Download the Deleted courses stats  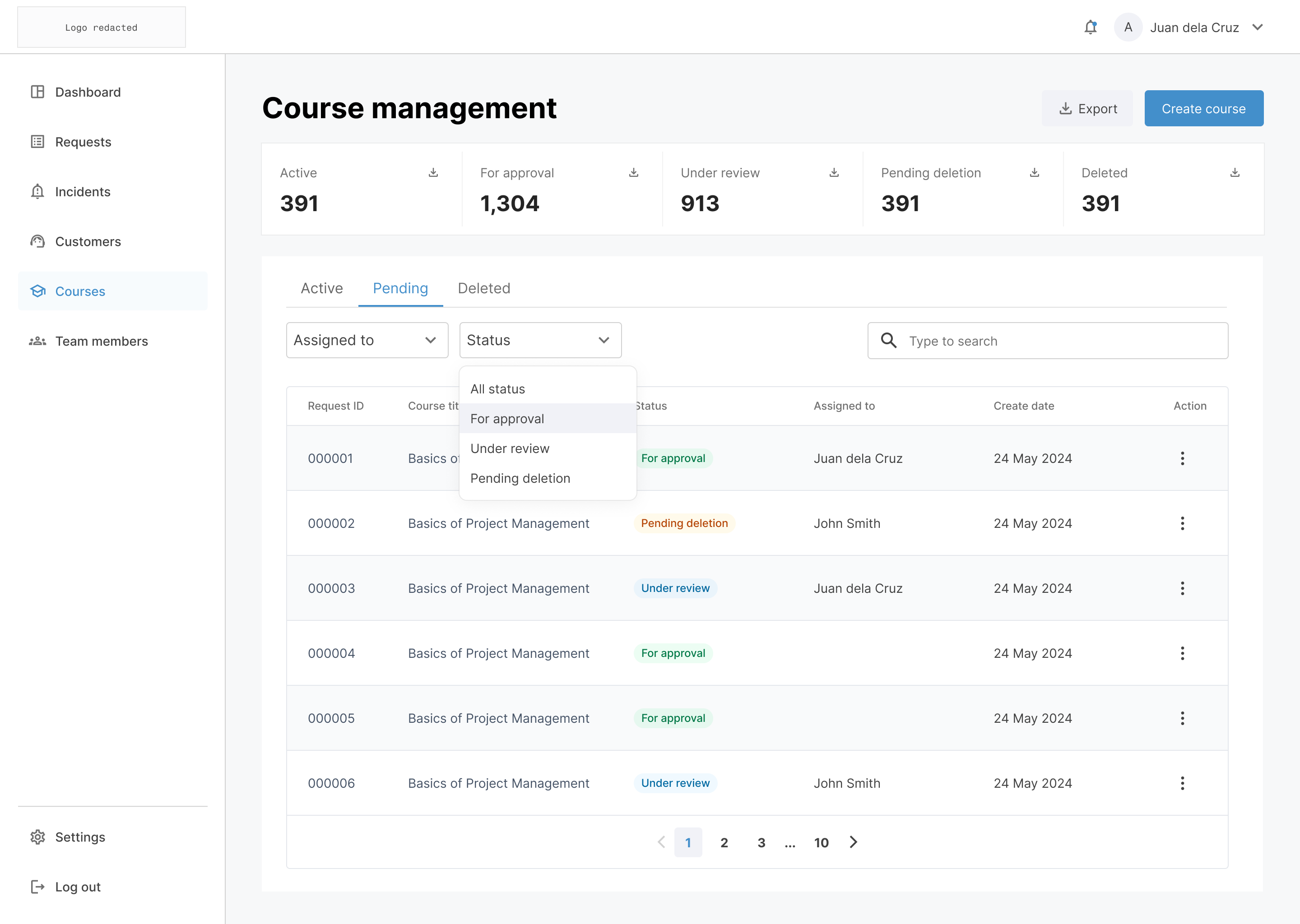click(x=1235, y=172)
